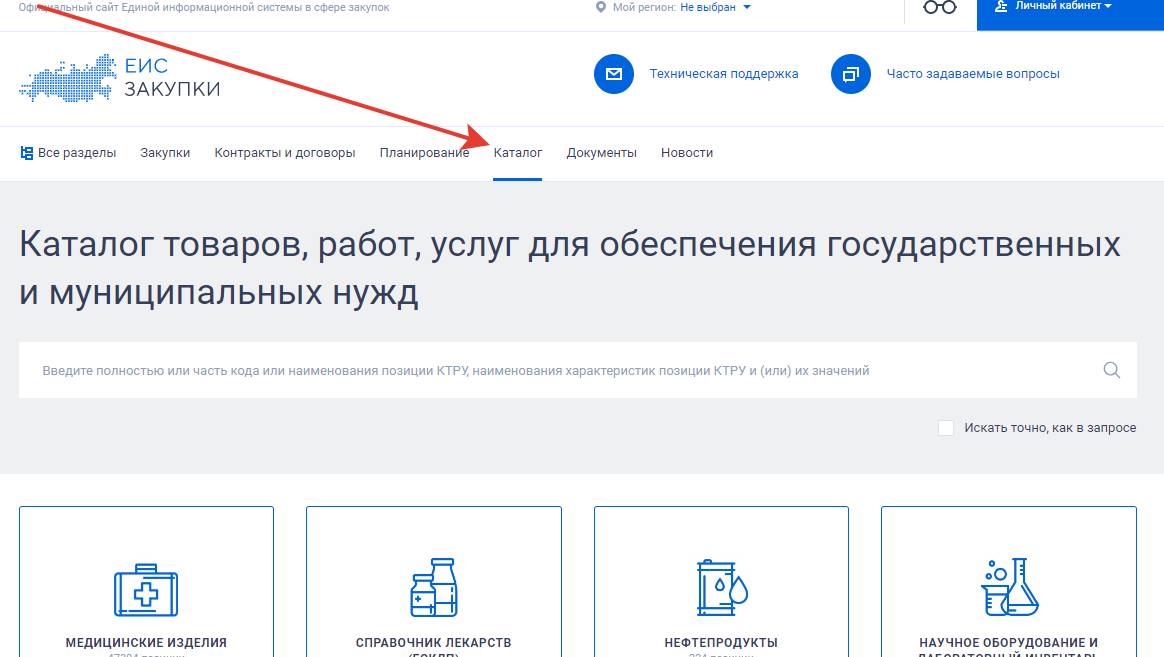Open the Контракты и договоры section
Image resolution: width=1164 pixels, height=657 pixels.
pos(284,152)
